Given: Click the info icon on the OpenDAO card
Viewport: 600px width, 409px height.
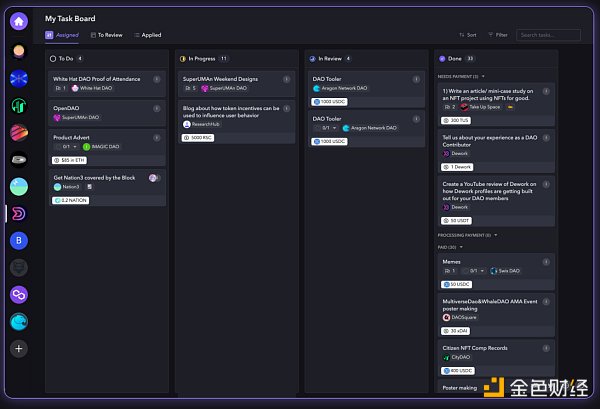Looking at the screenshot, I should coord(156,108).
